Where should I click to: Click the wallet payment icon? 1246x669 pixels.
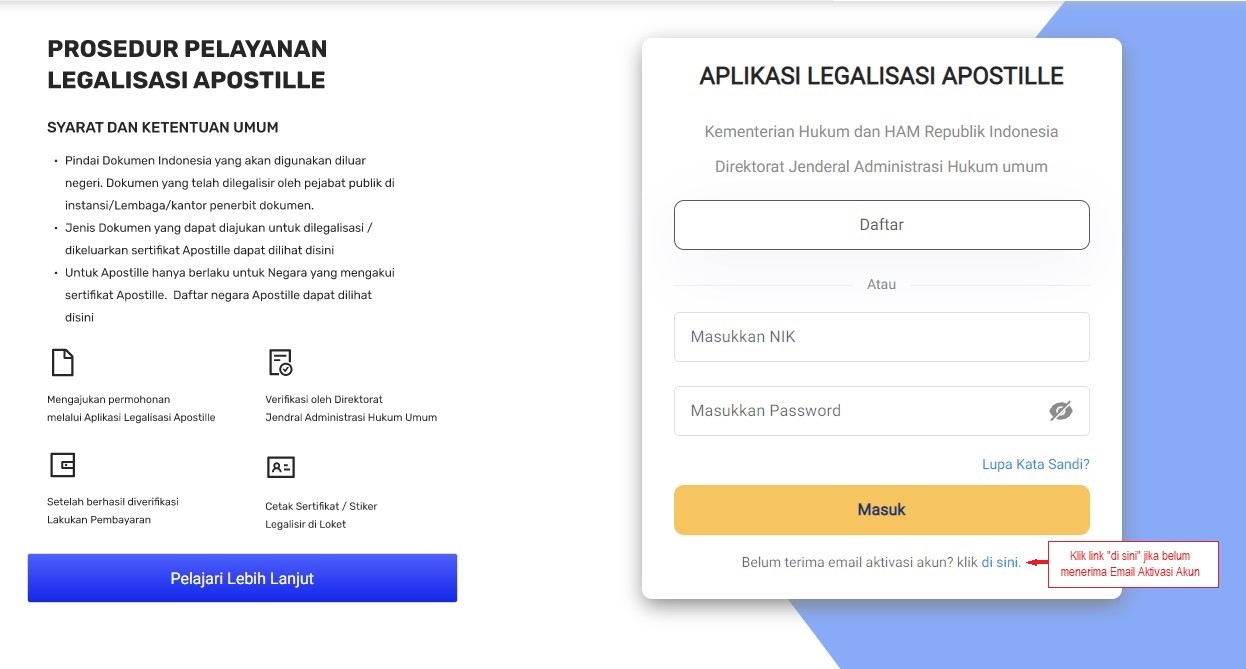(63, 465)
